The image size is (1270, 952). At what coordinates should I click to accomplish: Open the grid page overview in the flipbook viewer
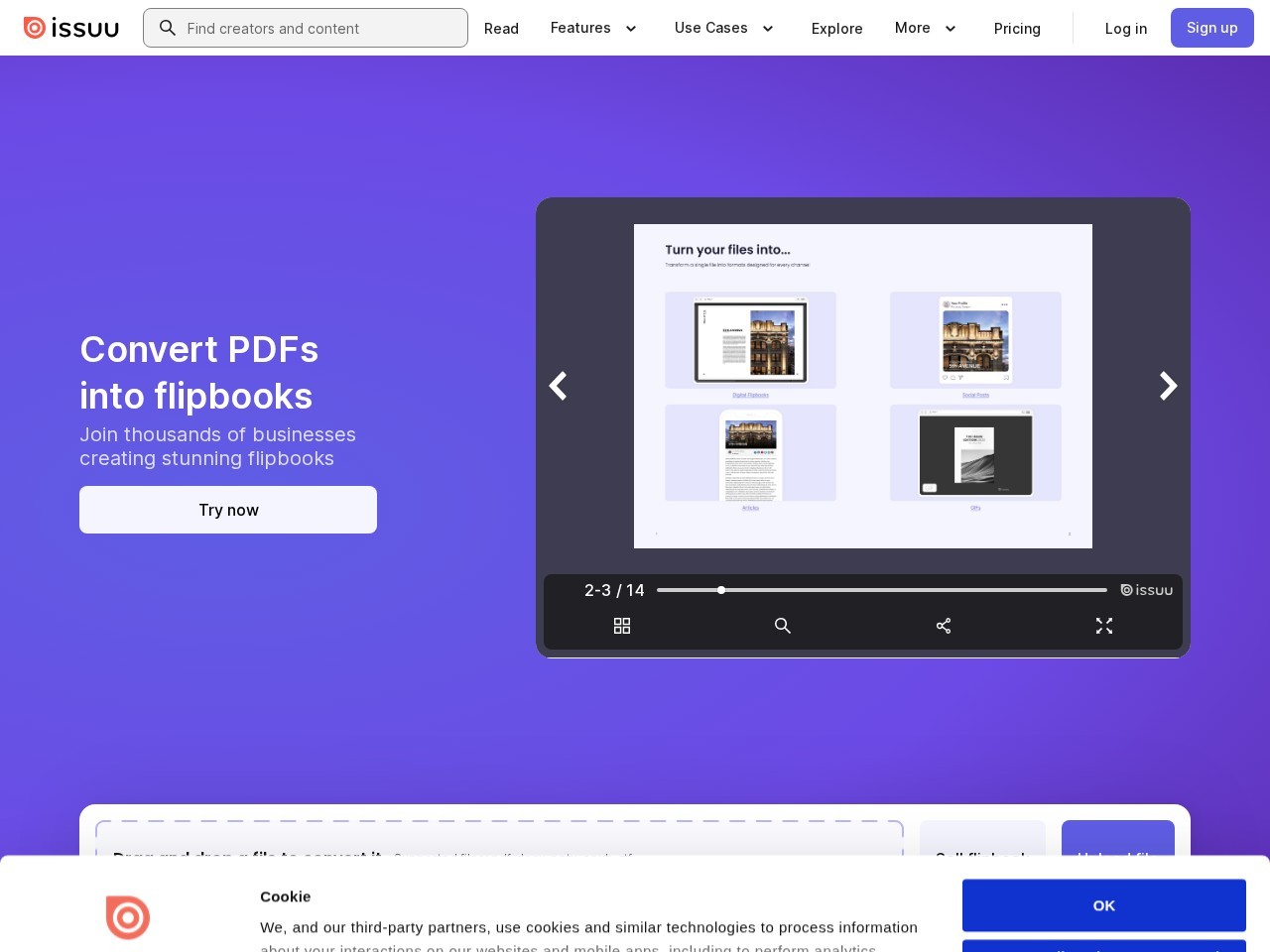pos(622,626)
